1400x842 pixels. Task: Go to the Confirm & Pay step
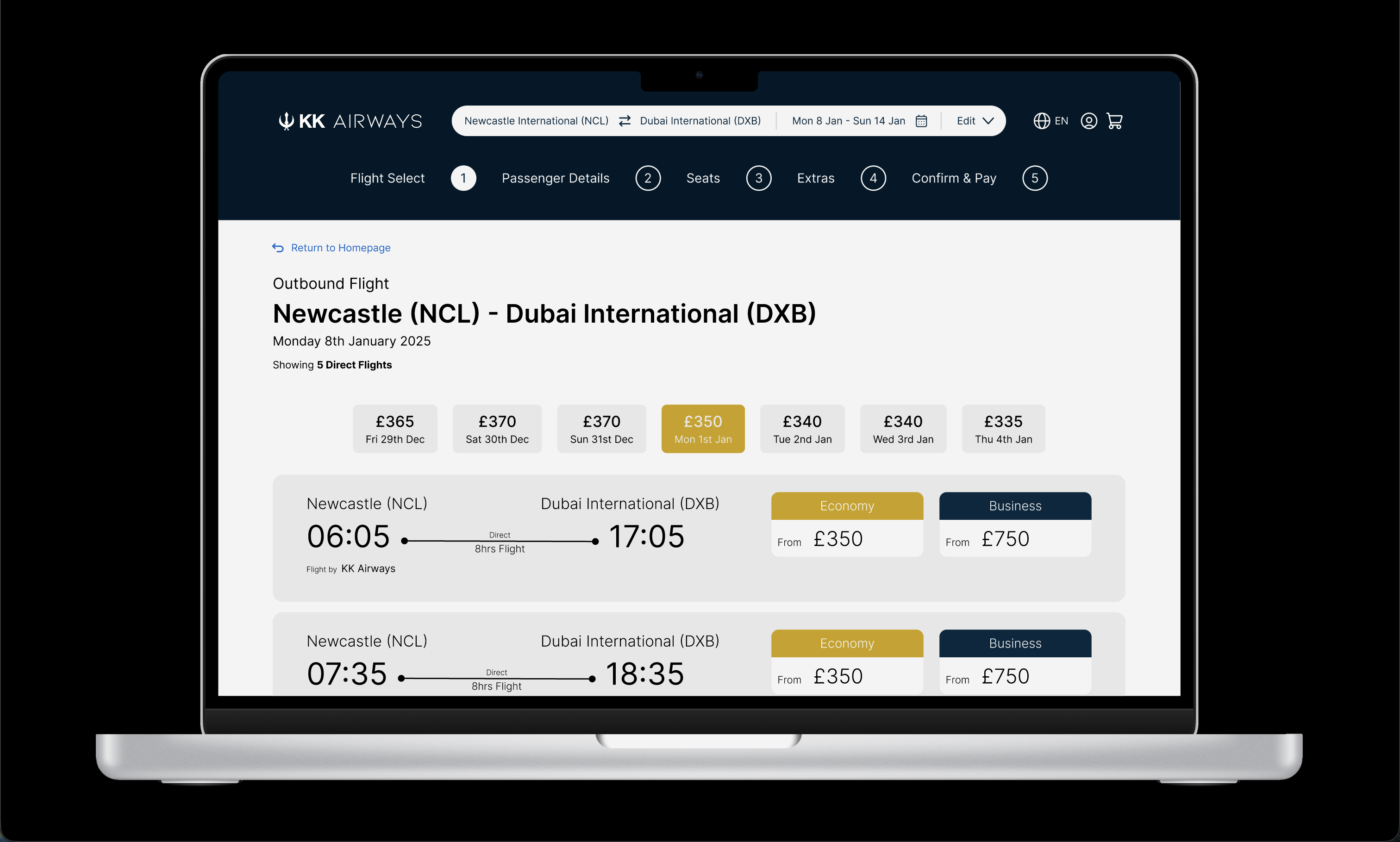(x=953, y=178)
